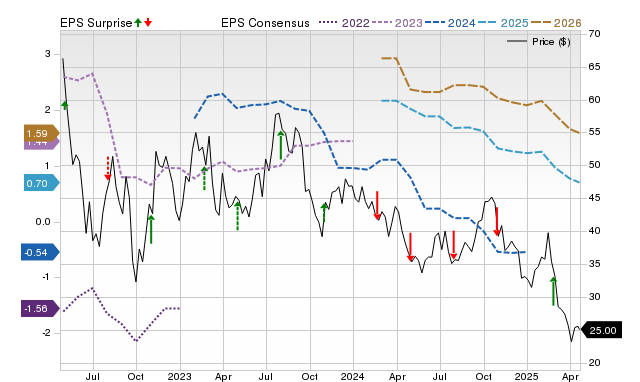The height and width of the screenshot is (382, 640).
Task: Click the -0.54 dark blue value tag
Action: coord(40,252)
